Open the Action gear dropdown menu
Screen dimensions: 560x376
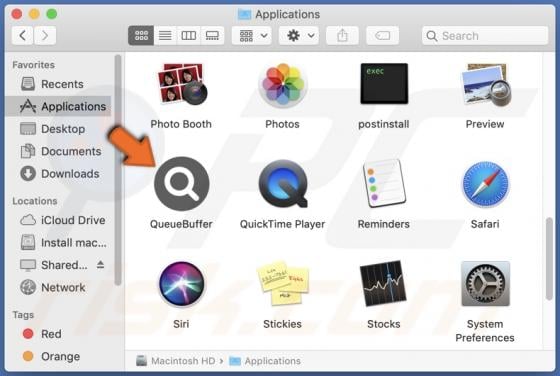tap(299, 35)
